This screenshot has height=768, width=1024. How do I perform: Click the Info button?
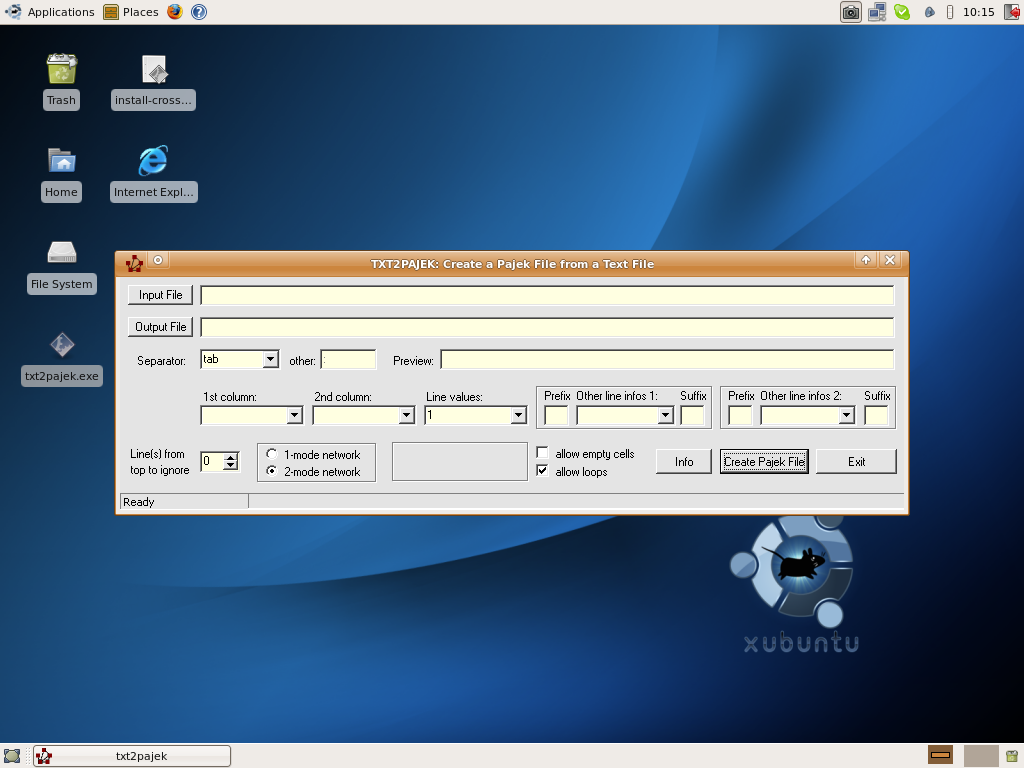[x=683, y=461]
